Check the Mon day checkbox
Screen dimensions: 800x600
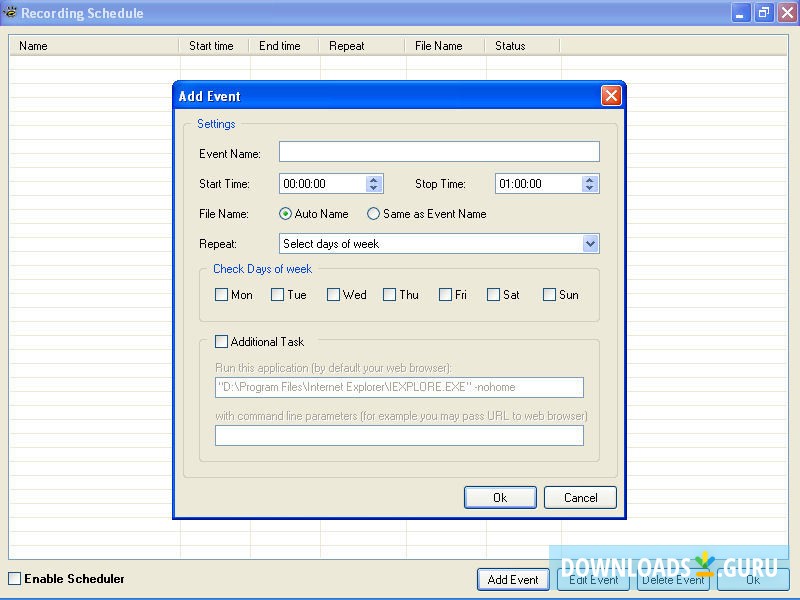pyautogui.click(x=221, y=294)
